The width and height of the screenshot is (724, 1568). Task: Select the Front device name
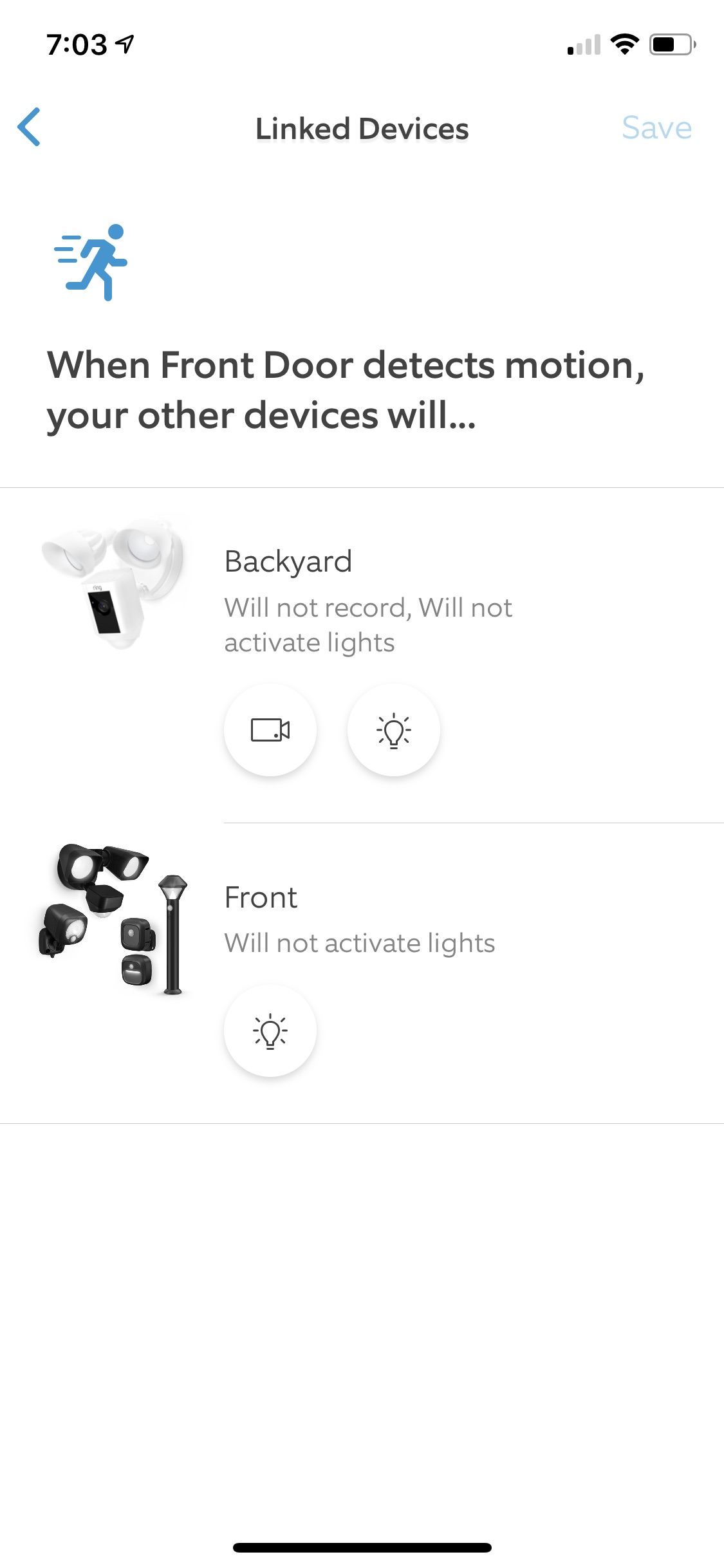point(261,897)
